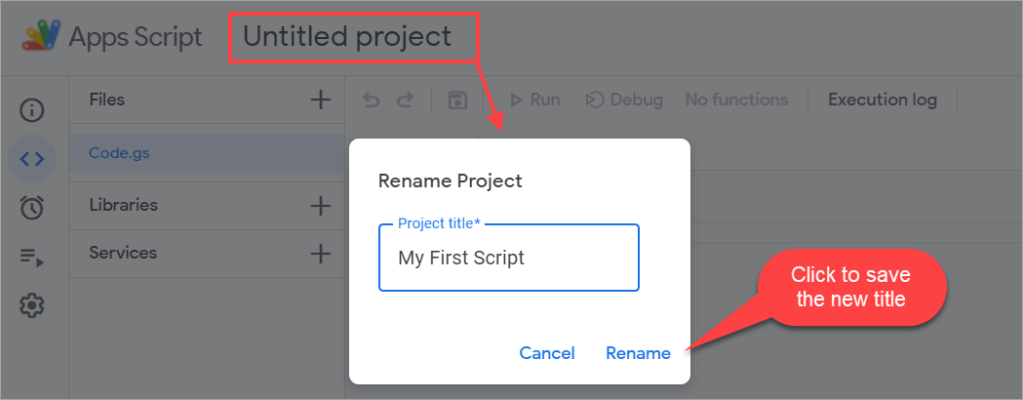The width and height of the screenshot is (1023, 400).
Task: Open Executions list icon in sidebar
Action: point(32,258)
